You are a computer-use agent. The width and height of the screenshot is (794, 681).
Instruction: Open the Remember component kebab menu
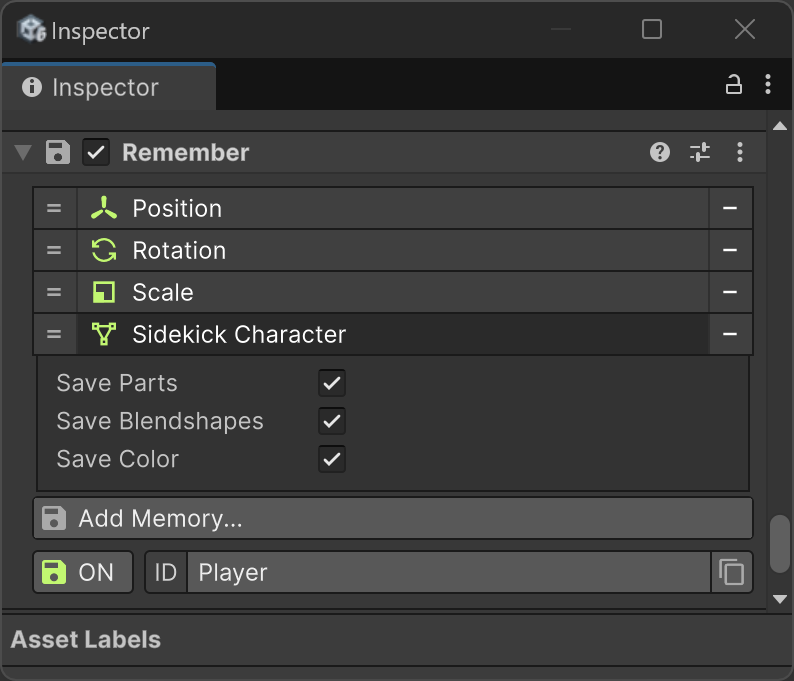click(740, 153)
